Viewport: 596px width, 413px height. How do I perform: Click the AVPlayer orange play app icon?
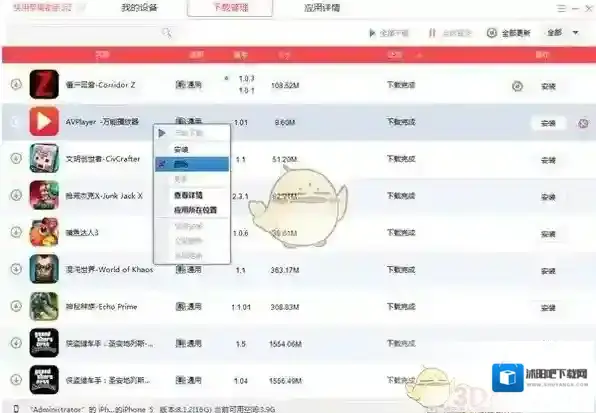[44, 121]
